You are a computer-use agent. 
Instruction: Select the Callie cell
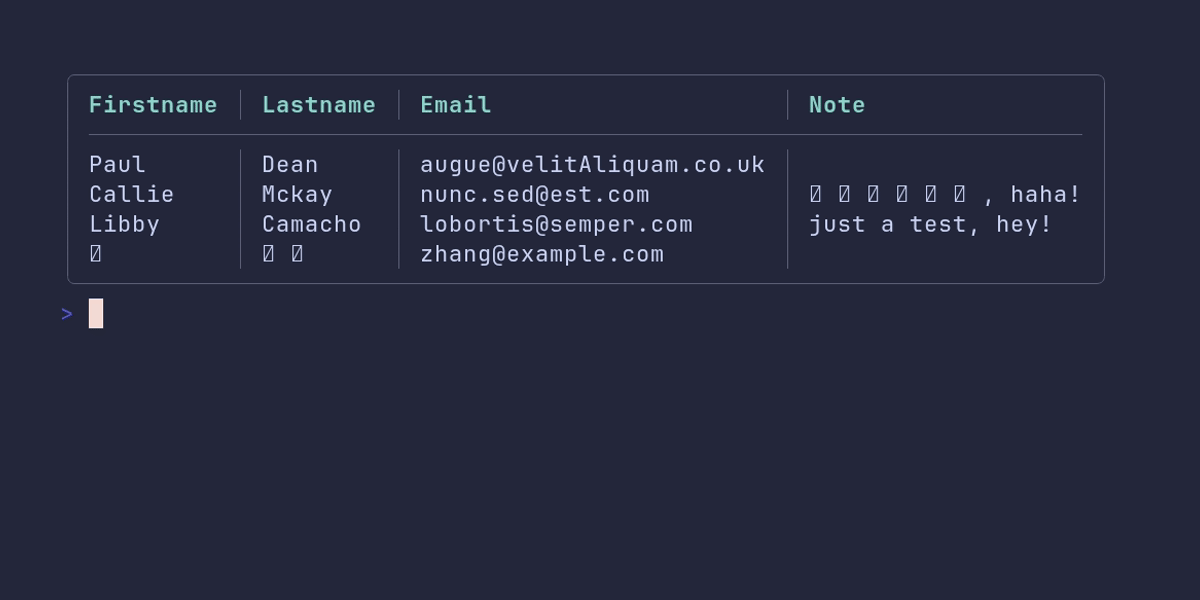tap(132, 194)
